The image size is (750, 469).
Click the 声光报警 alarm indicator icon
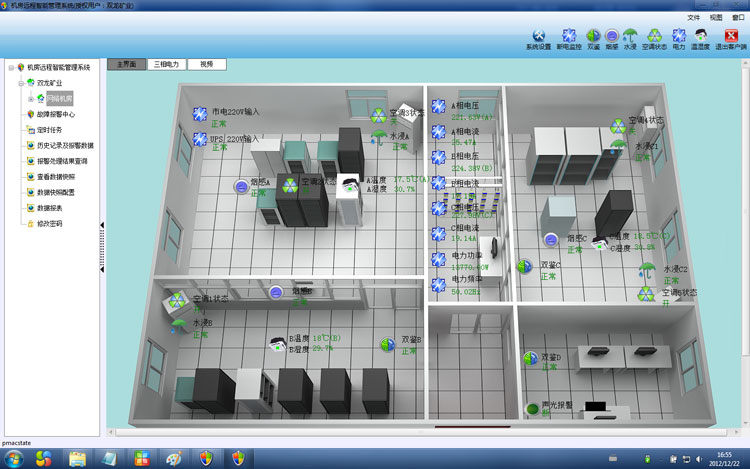[531, 409]
